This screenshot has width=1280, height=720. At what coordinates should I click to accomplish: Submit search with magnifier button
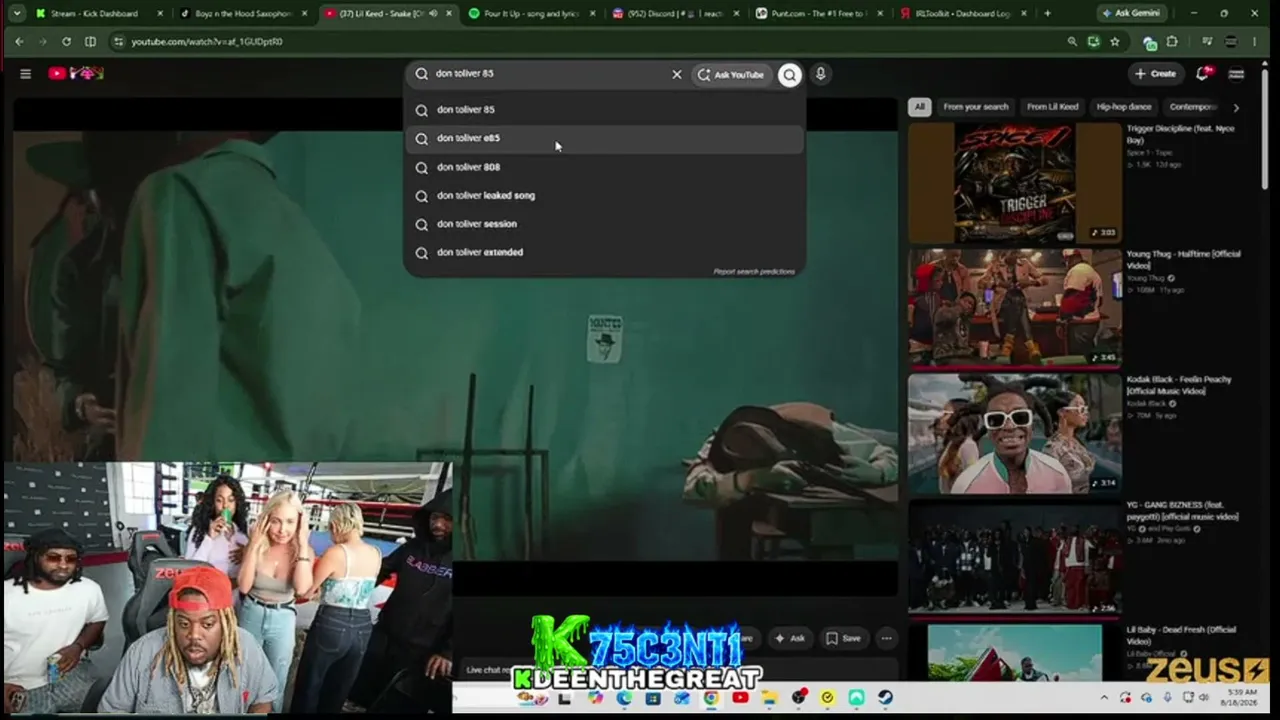pos(790,74)
